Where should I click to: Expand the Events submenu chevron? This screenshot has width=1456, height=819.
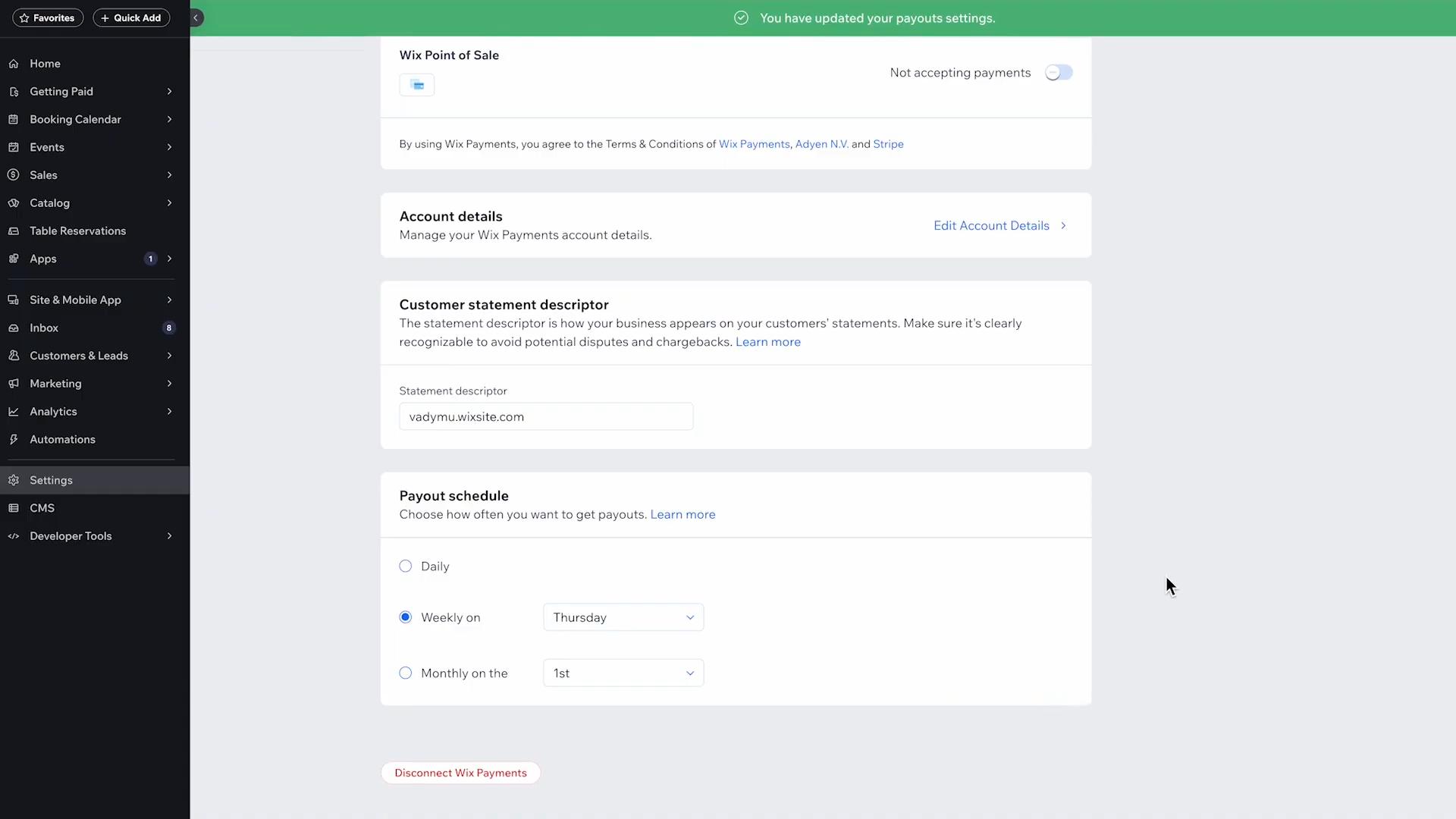click(x=169, y=147)
